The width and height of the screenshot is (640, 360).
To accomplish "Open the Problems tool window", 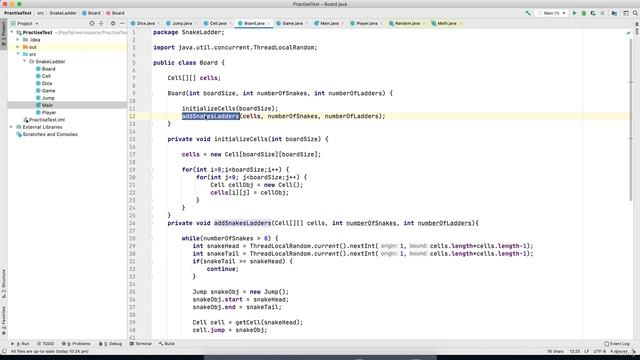I will point(76,344).
